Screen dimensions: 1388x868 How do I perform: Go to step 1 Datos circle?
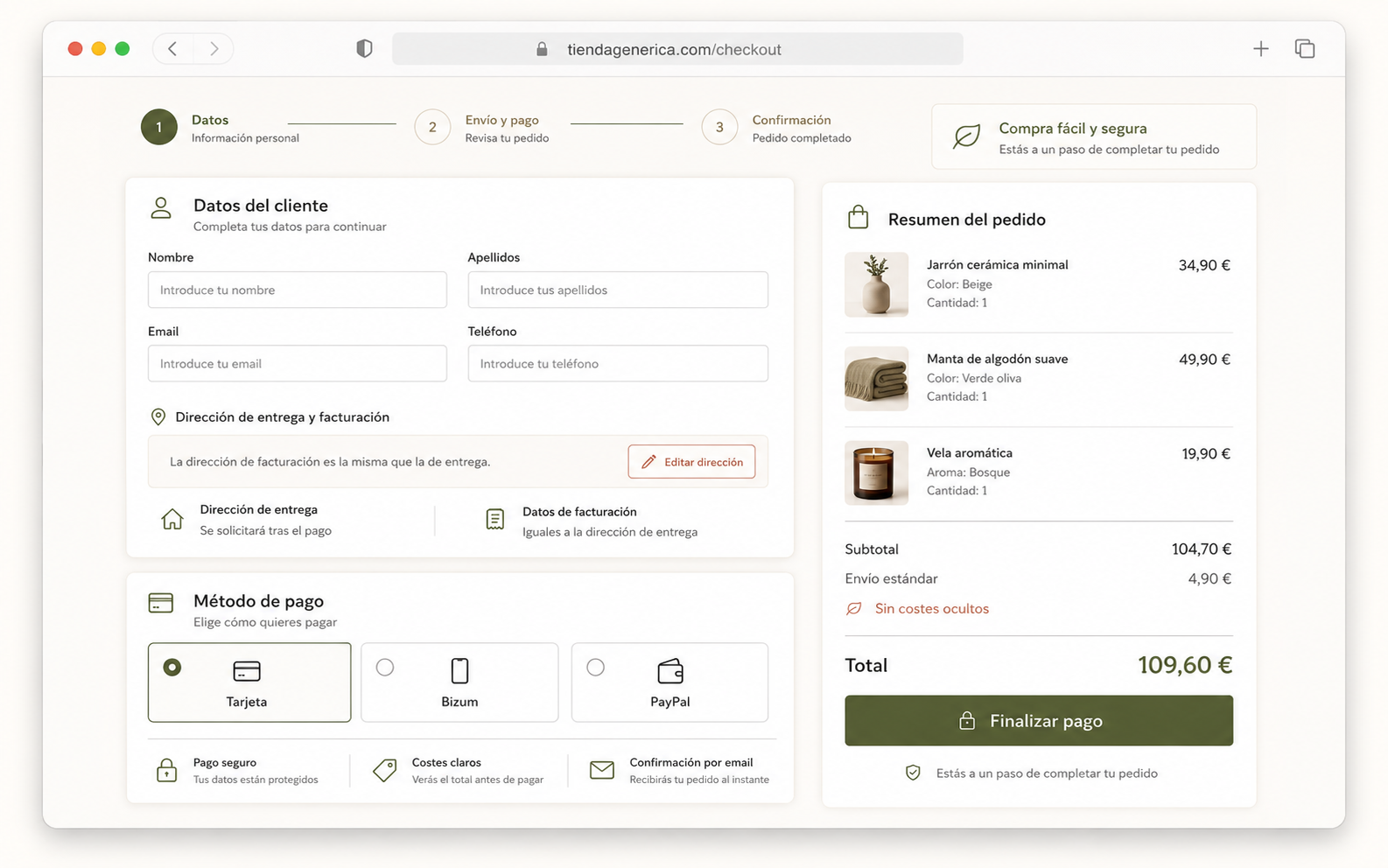(x=158, y=127)
